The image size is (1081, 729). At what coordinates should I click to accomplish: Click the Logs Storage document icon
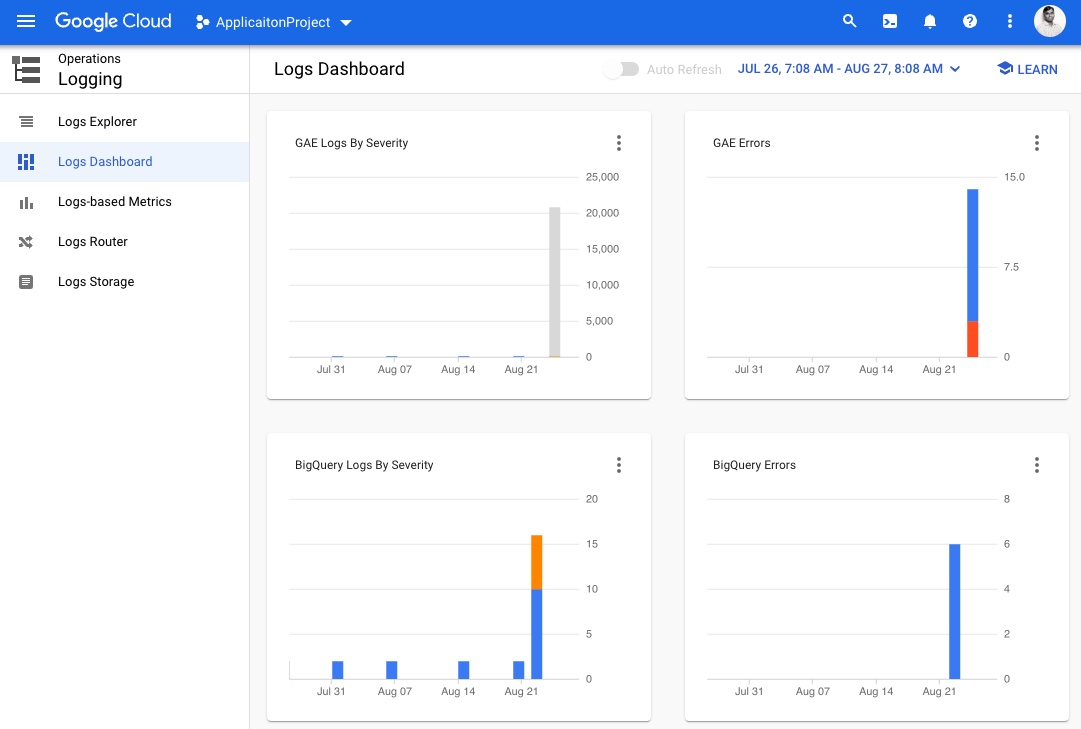pos(26,282)
